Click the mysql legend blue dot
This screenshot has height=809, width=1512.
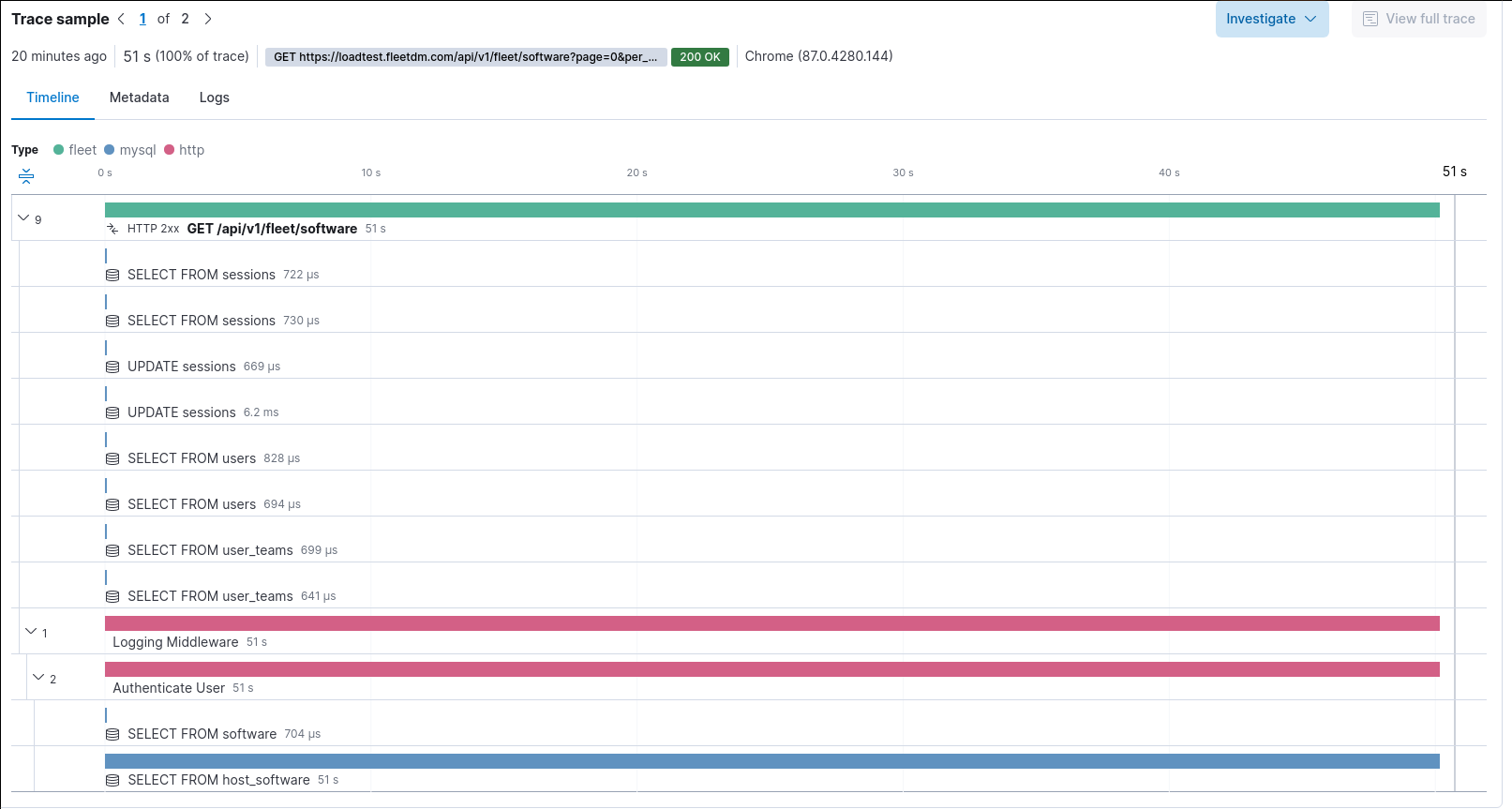coord(109,150)
